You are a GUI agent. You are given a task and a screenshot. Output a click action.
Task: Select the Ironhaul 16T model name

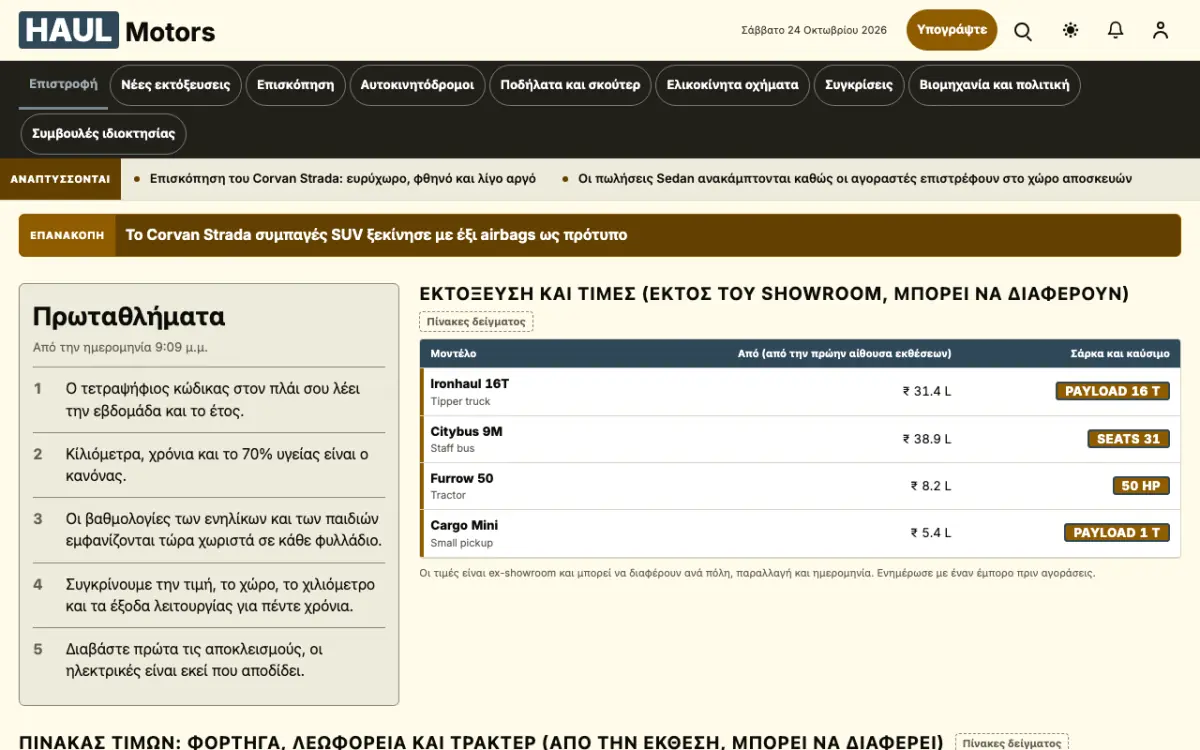click(x=470, y=383)
